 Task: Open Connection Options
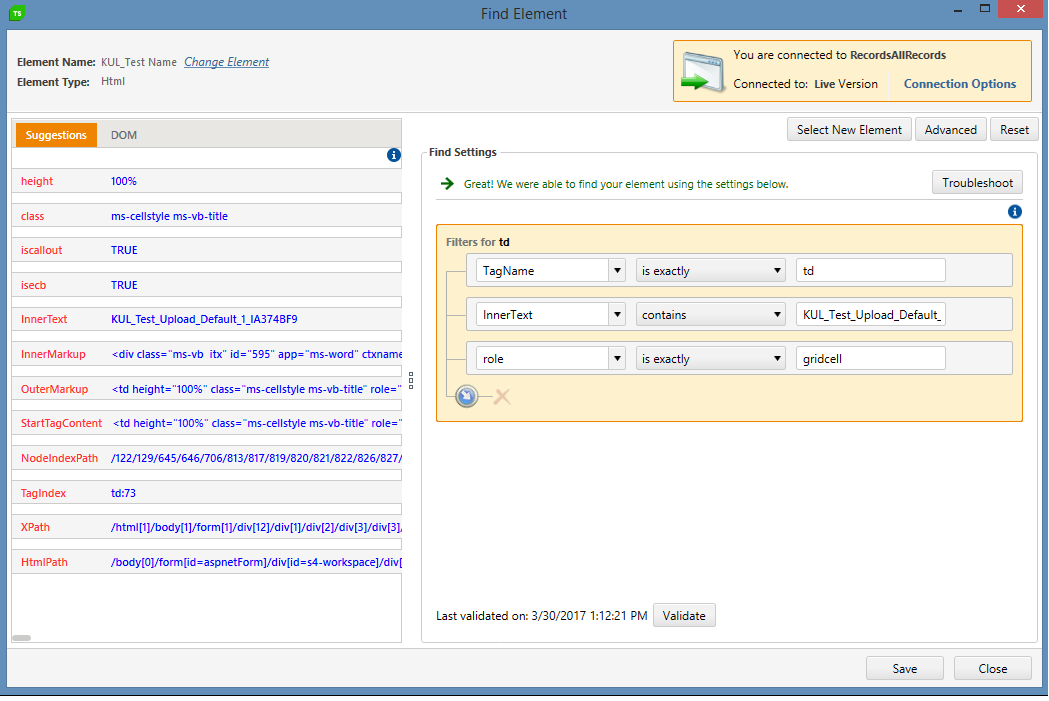tap(959, 84)
